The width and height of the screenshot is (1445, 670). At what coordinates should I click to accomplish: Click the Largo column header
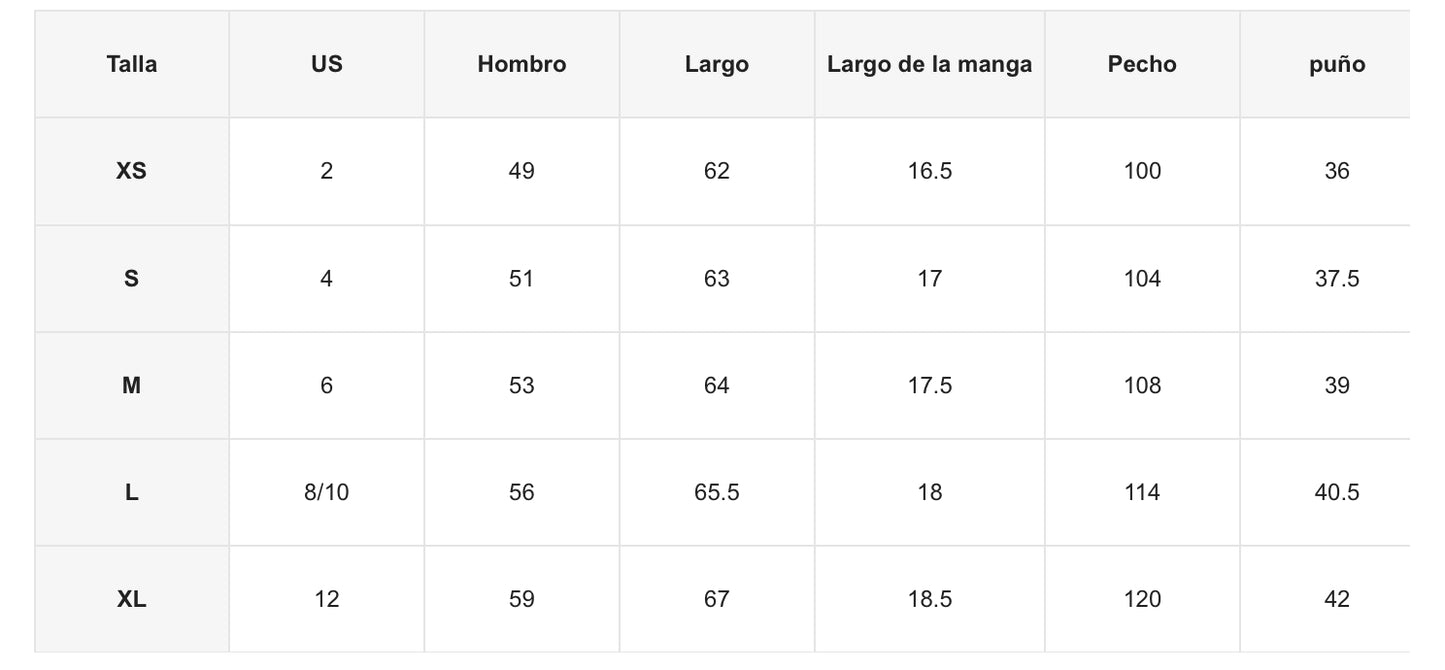click(x=716, y=64)
